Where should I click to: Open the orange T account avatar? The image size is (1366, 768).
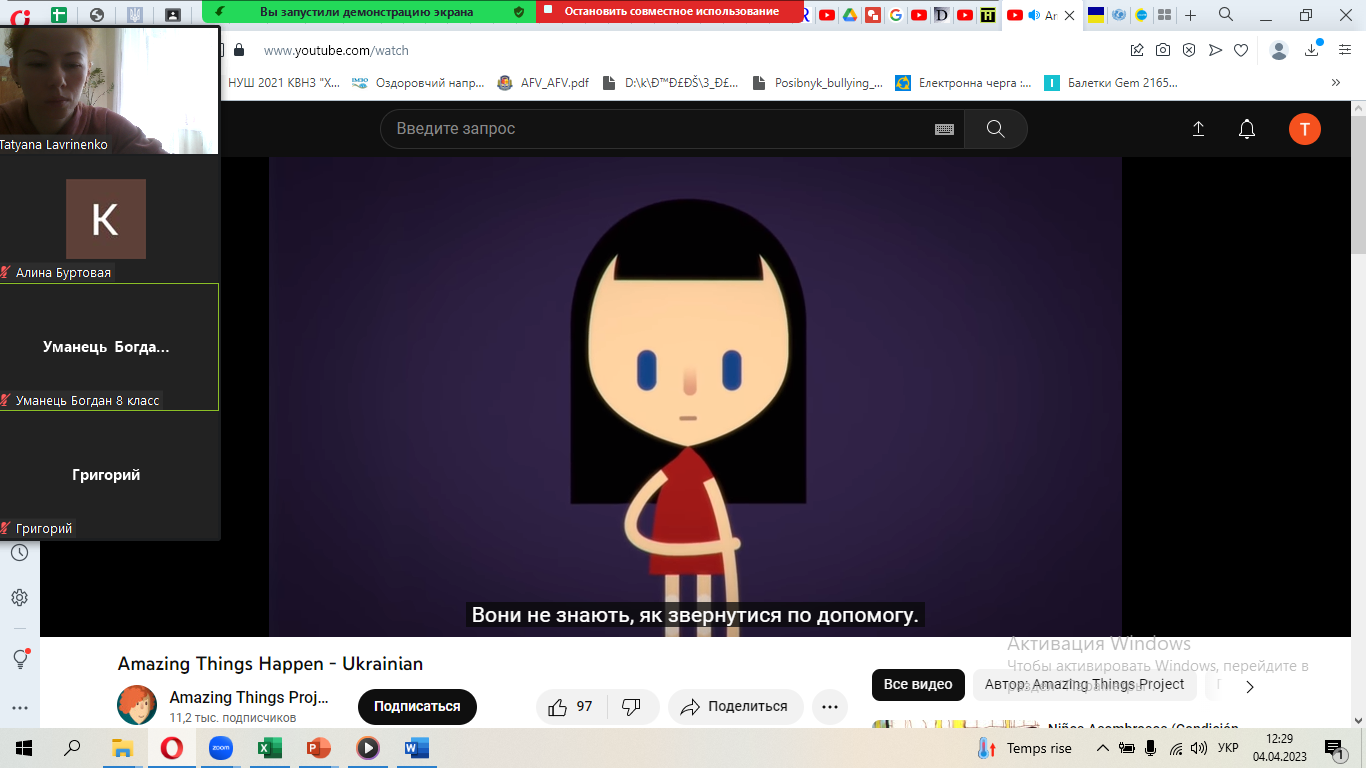coord(1305,129)
